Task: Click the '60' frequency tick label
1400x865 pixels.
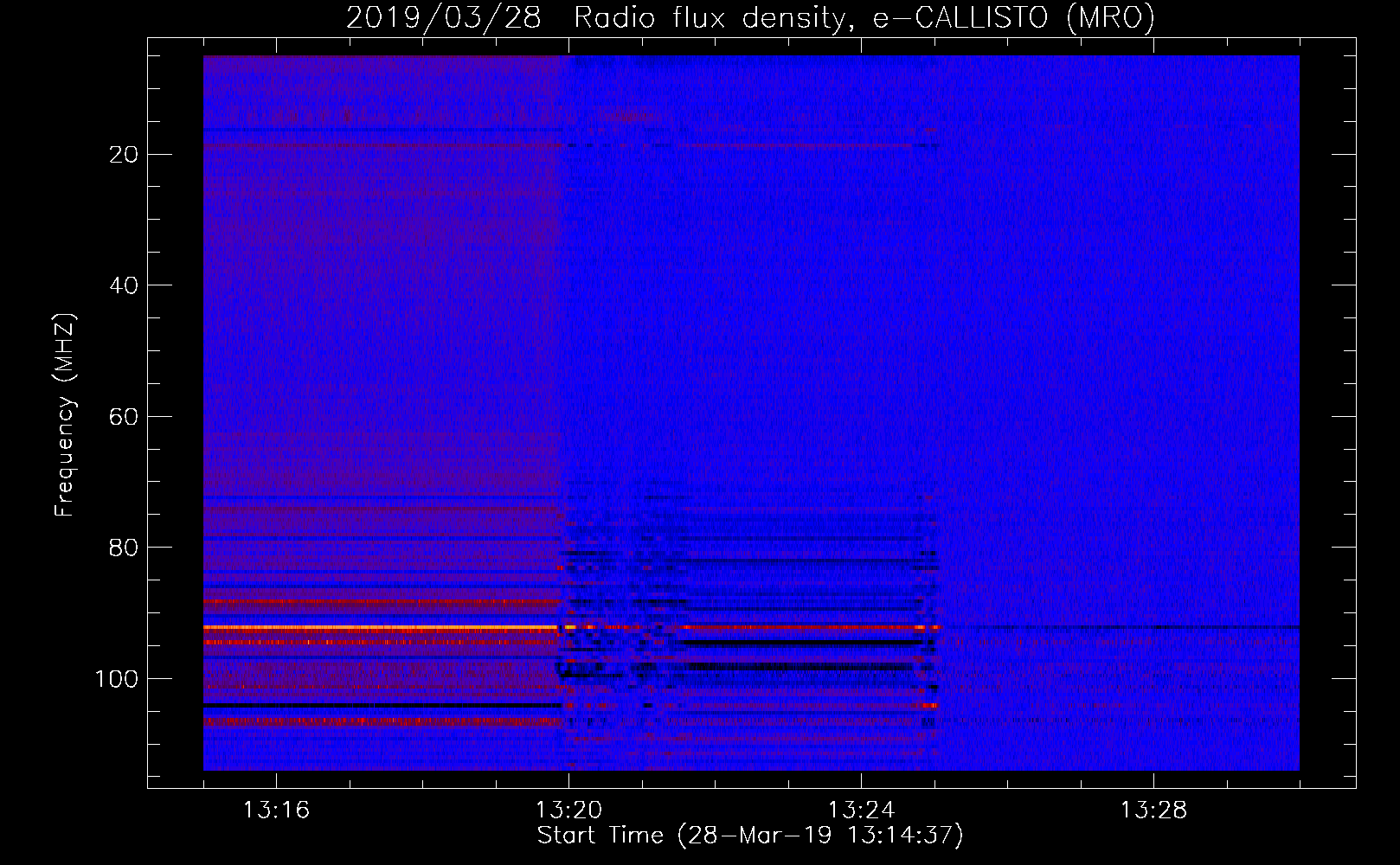Action: (125, 417)
